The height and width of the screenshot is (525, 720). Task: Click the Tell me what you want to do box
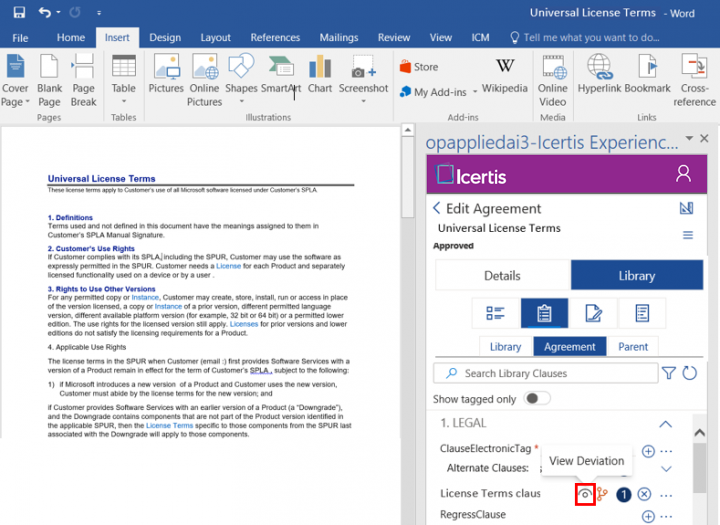585,38
